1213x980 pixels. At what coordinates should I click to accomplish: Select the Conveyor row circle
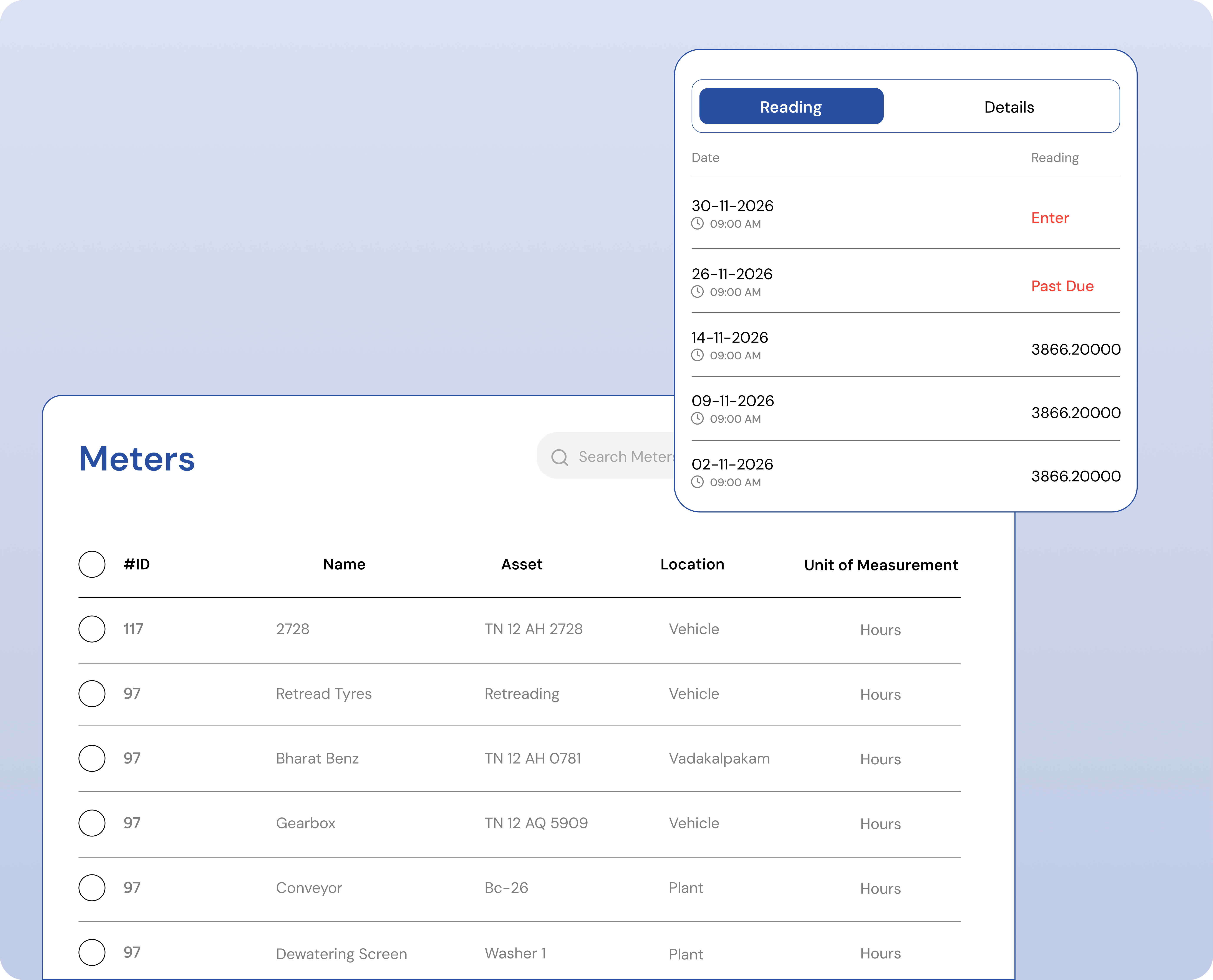(x=92, y=887)
